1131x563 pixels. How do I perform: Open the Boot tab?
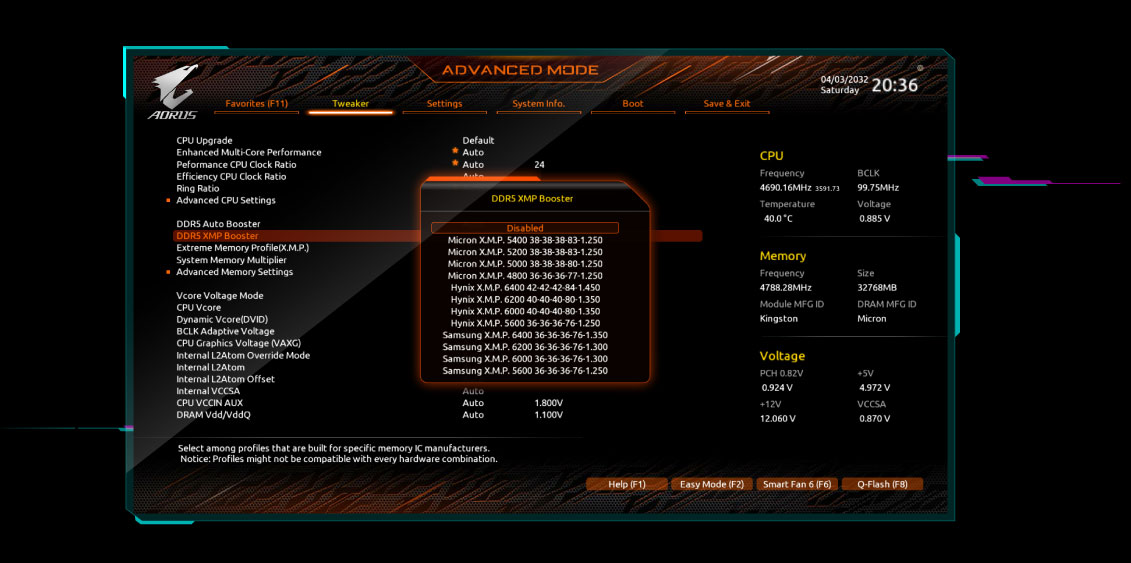click(632, 104)
